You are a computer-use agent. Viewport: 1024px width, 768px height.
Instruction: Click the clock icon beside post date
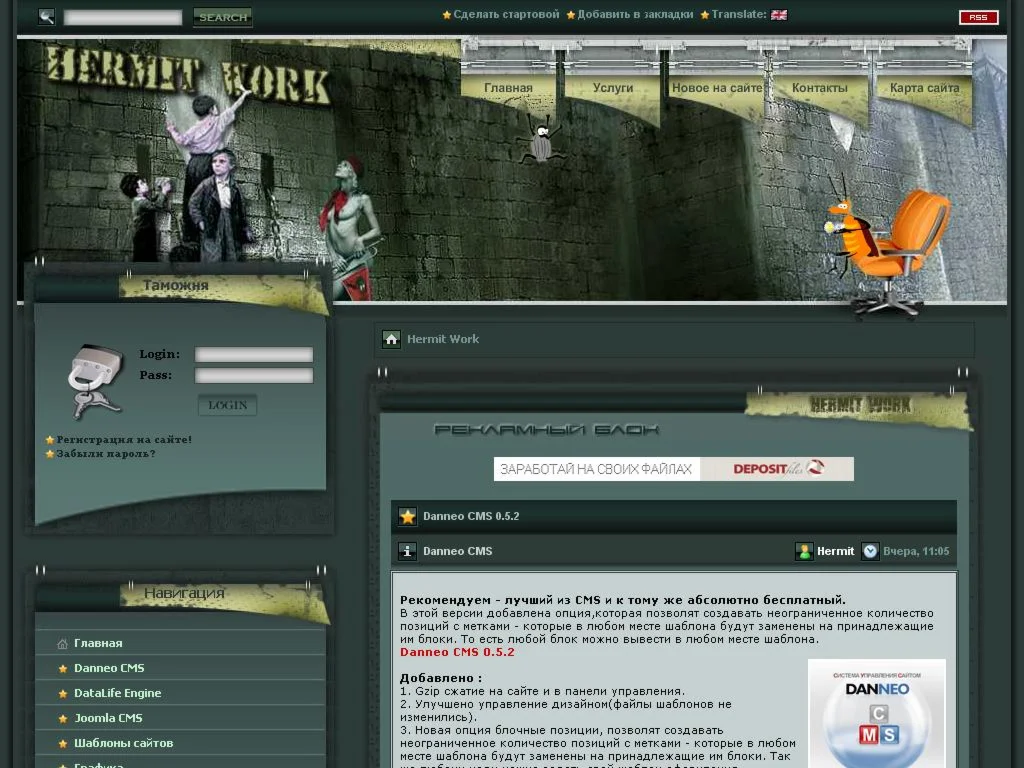[870, 551]
